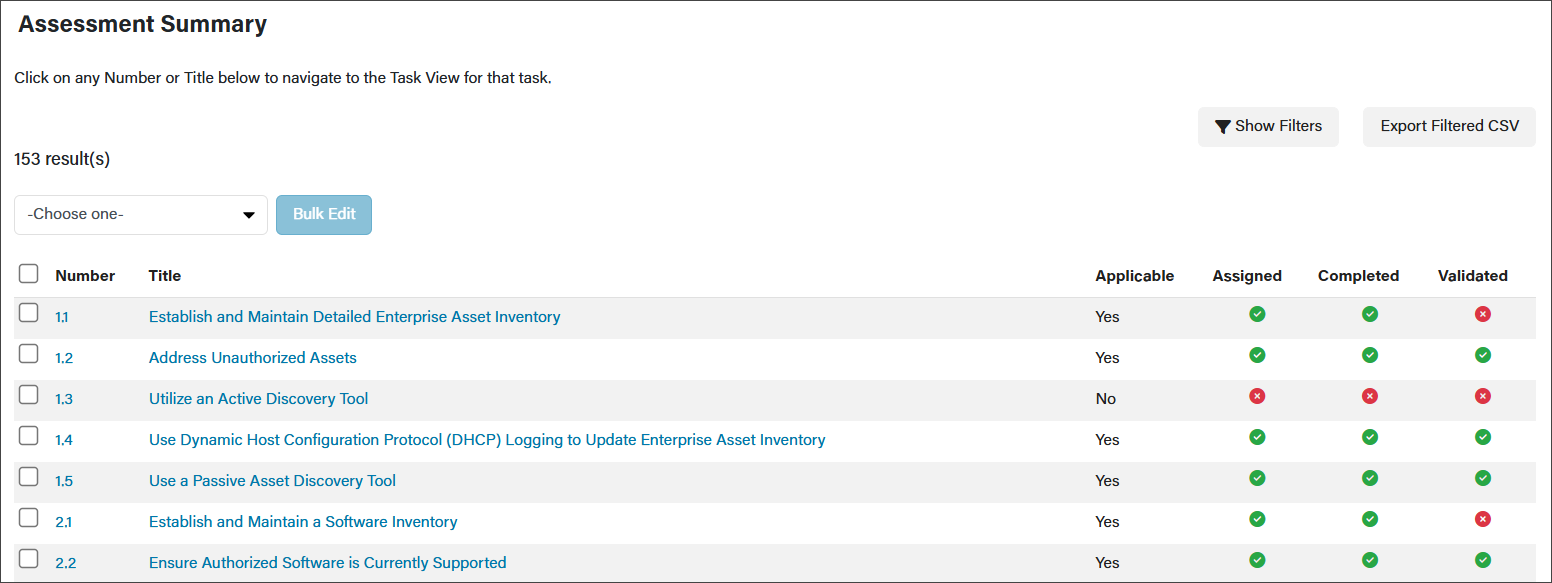Click funnel icon on Show Filters button
Screen dimensions: 1552x583
[1222, 127]
